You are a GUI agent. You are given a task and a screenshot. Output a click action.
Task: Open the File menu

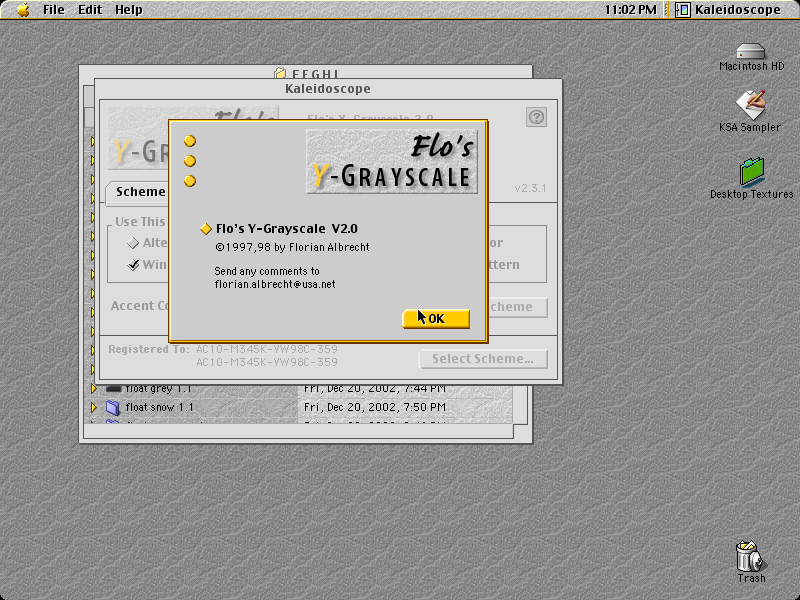[x=54, y=10]
